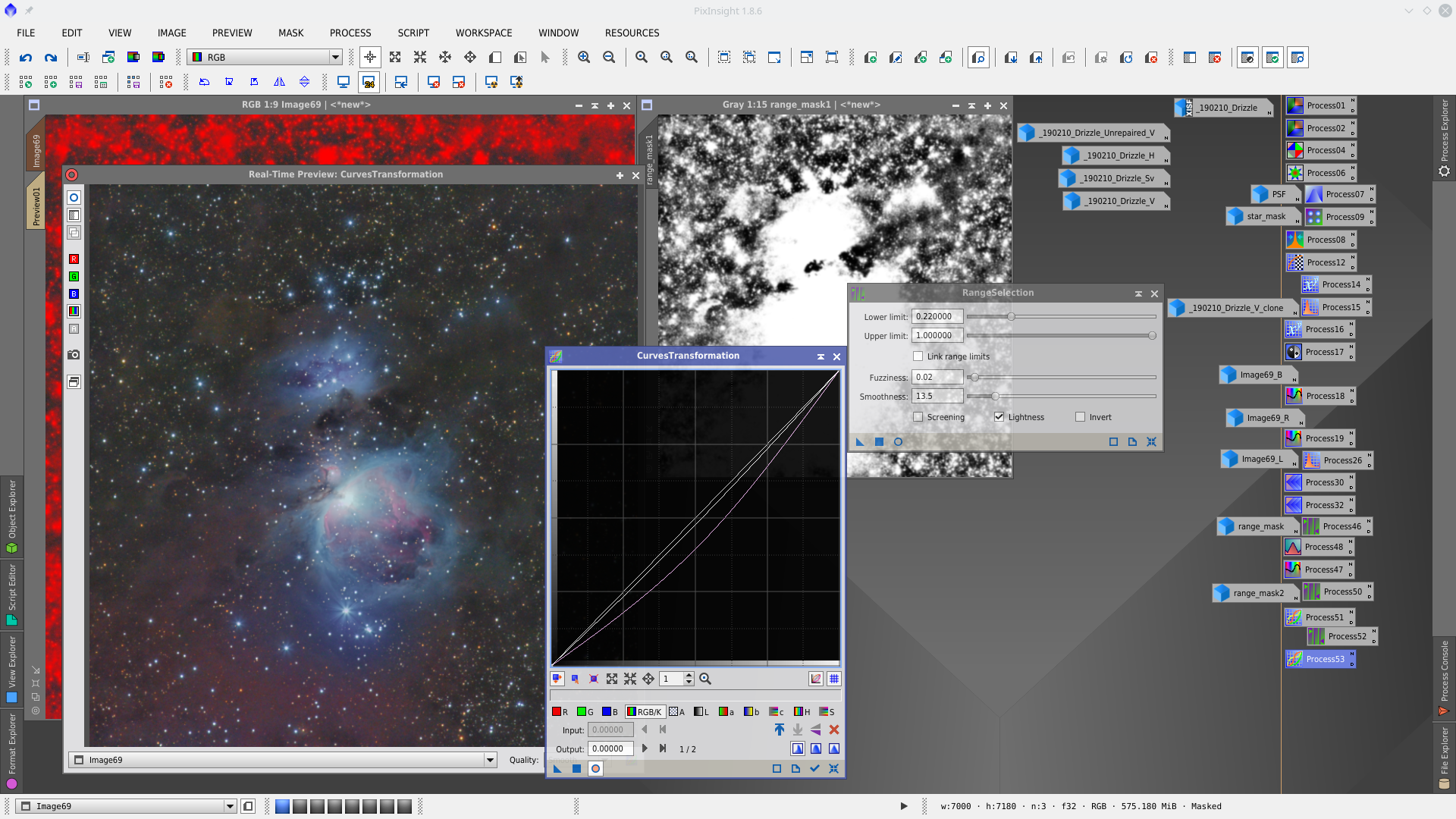This screenshot has width=1456, height=819.
Task: Uncheck the Lightness checkbox
Action: click(999, 417)
